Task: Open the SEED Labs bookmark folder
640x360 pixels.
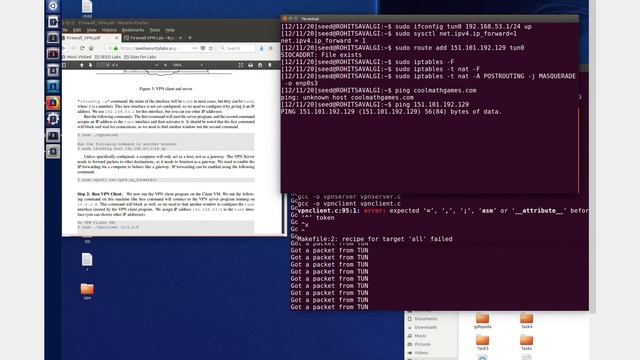Action: pyautogui.click(x=108, y=57)
